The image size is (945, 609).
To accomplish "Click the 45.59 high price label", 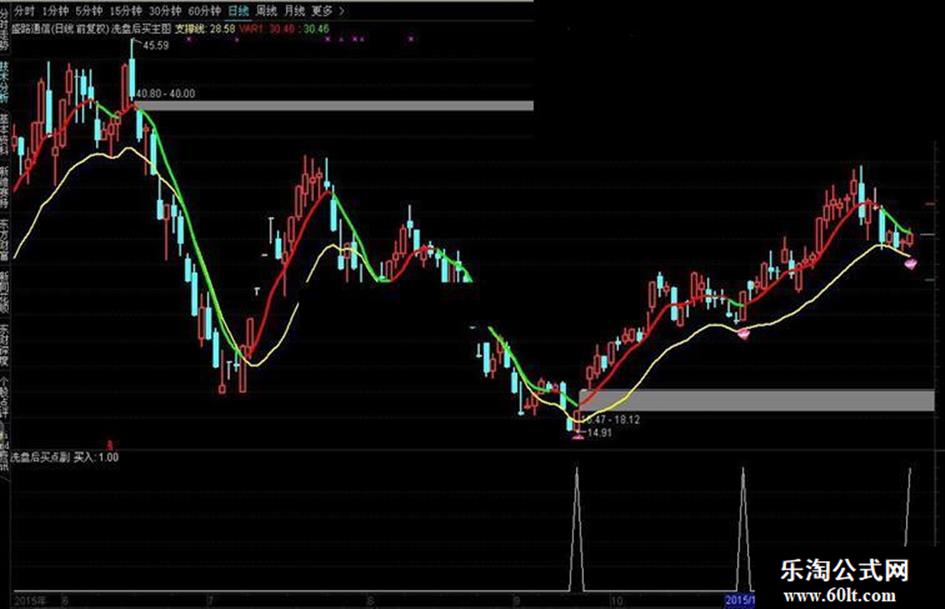I will pos(156,45).
